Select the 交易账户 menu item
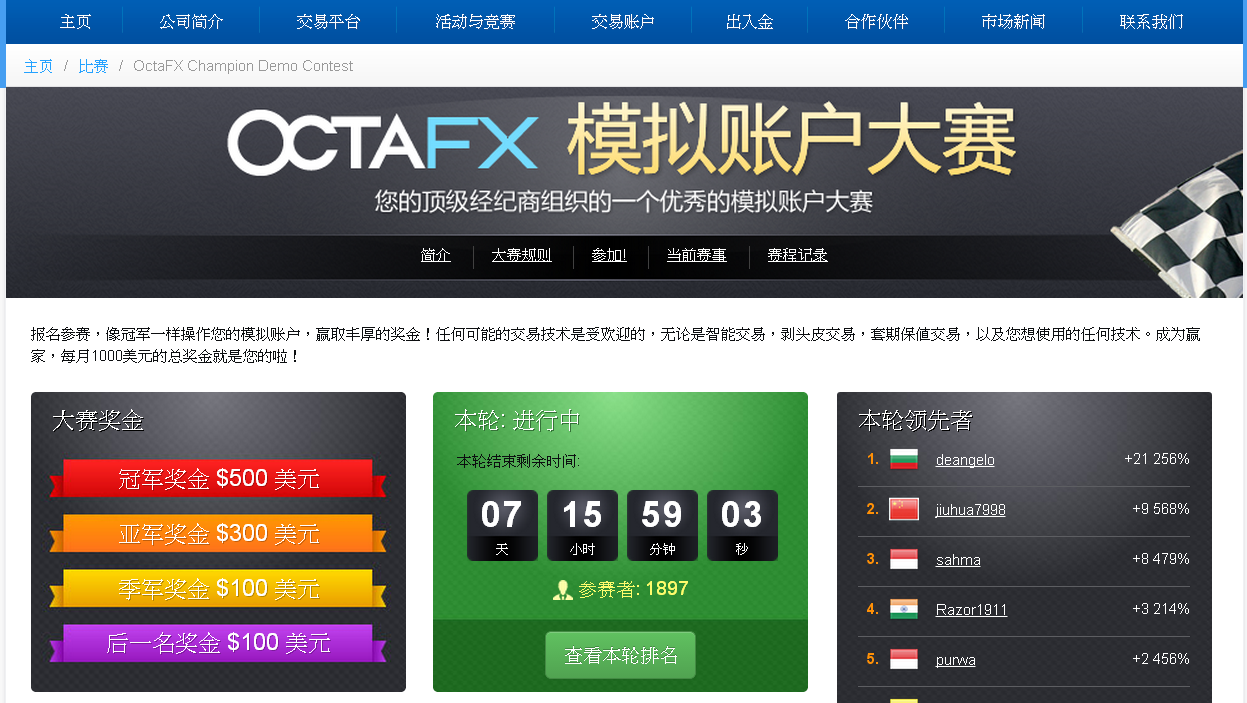The image size is (1247, 703). click(x=622, y=21)
